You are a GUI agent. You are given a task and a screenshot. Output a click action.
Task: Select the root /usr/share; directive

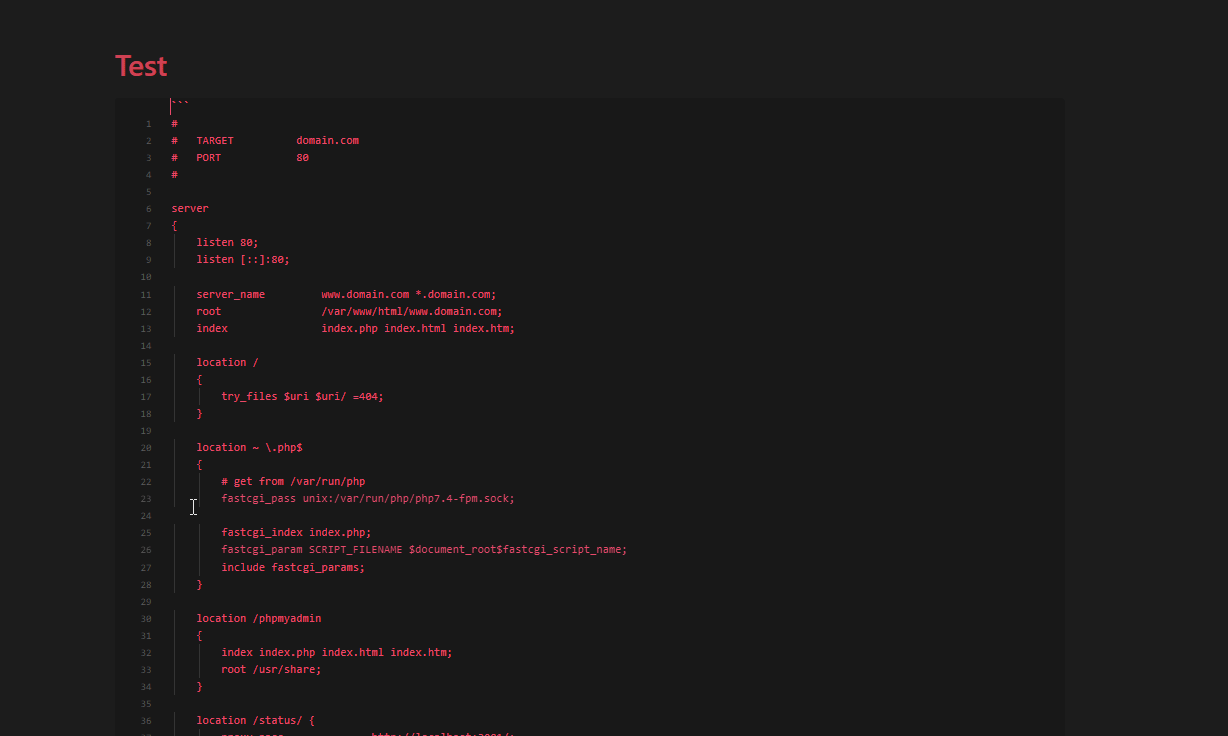271,669
